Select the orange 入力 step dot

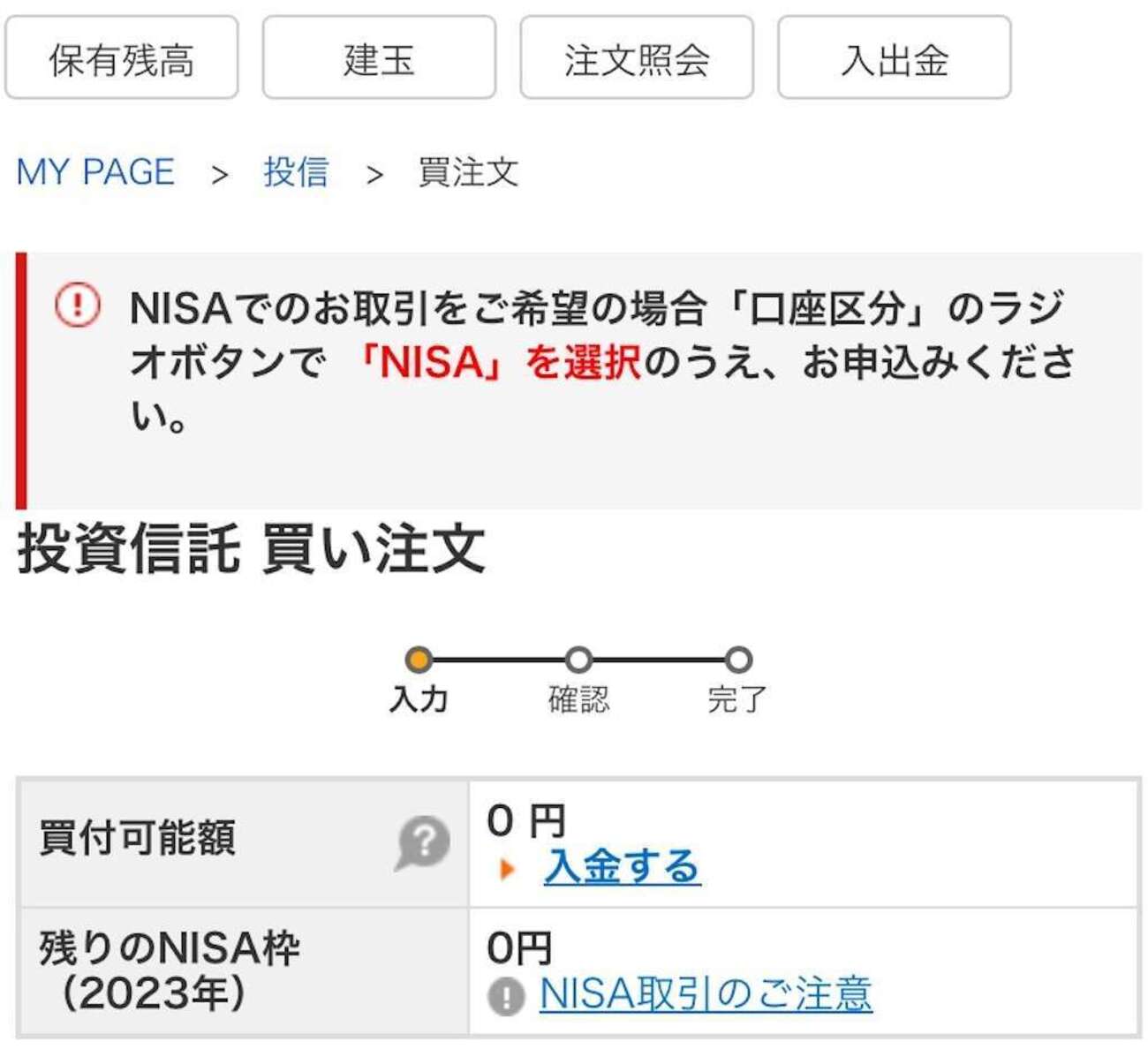pos(419,660)
